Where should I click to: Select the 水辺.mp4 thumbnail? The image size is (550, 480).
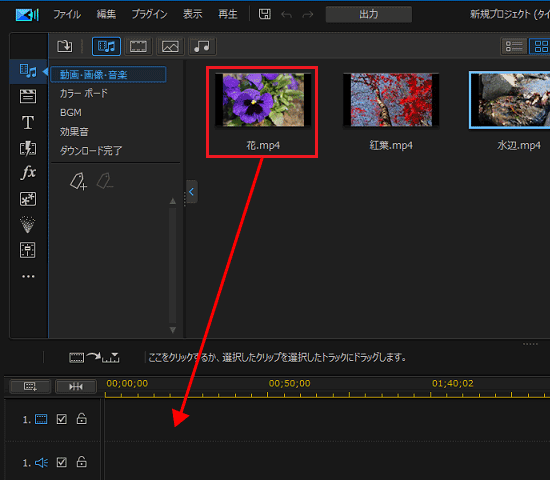(x=510, y=100)
